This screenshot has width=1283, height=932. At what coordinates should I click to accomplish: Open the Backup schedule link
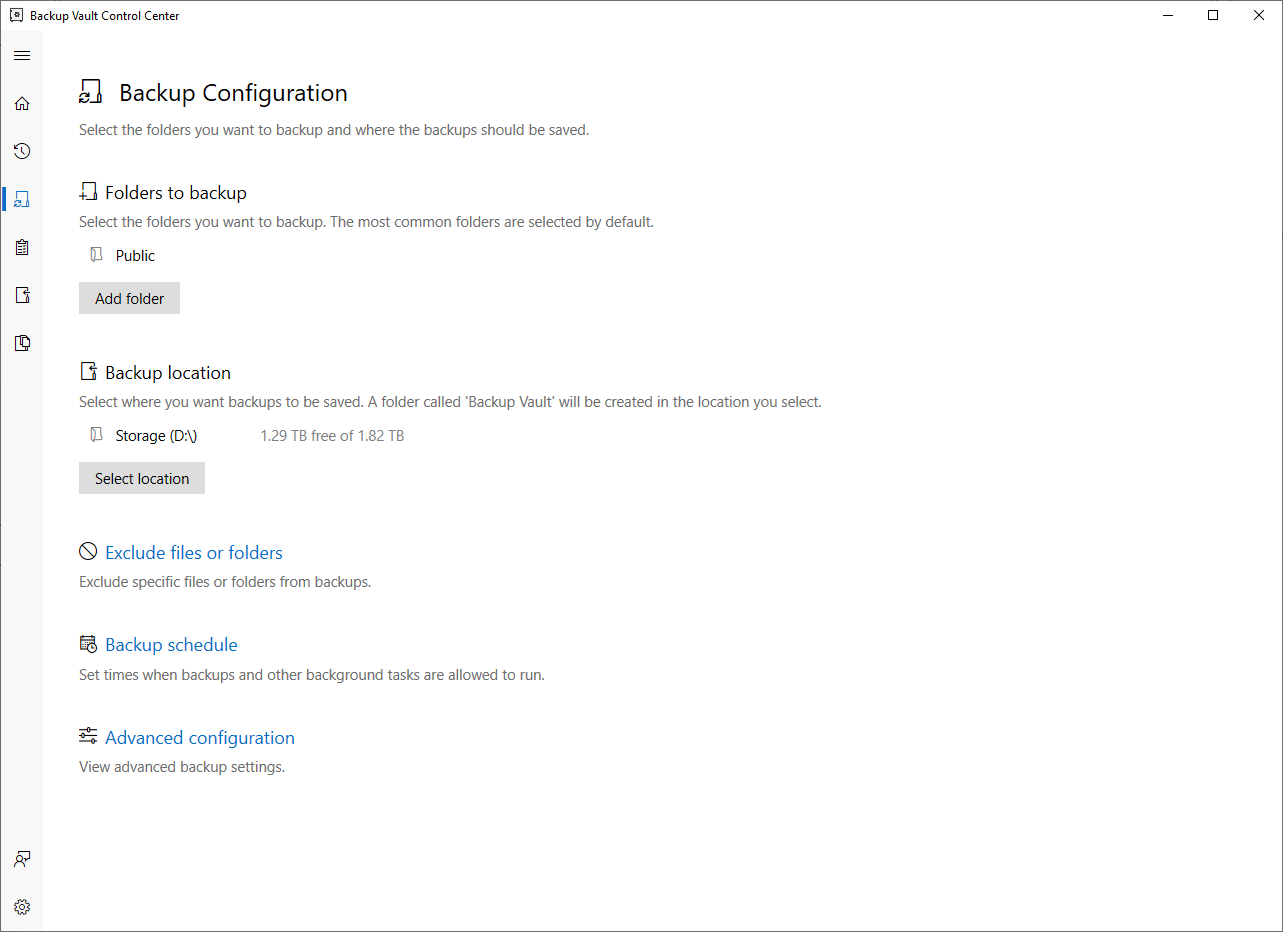tap(171, 645)
